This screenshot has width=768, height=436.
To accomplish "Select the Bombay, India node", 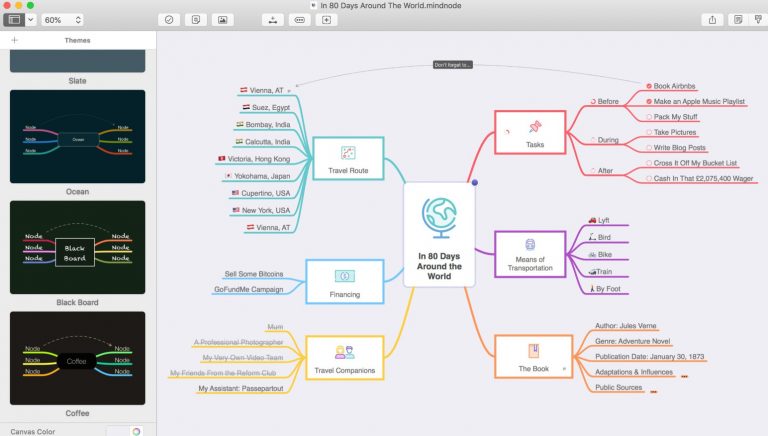I will click(x=263, y=125).
